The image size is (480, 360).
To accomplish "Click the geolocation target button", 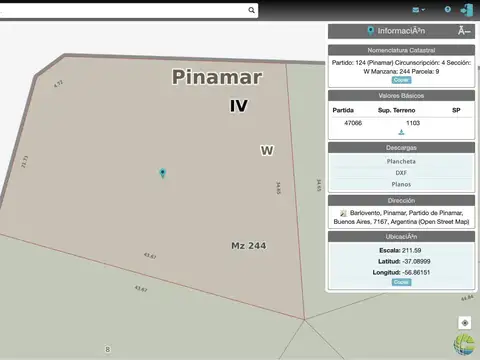I will coord(465,323).
